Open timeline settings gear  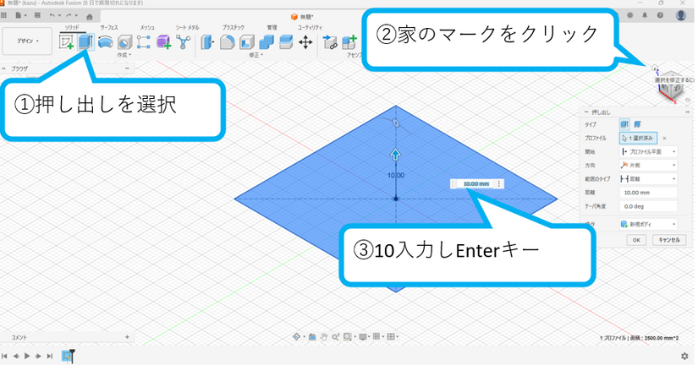click(x=685, y=356)
